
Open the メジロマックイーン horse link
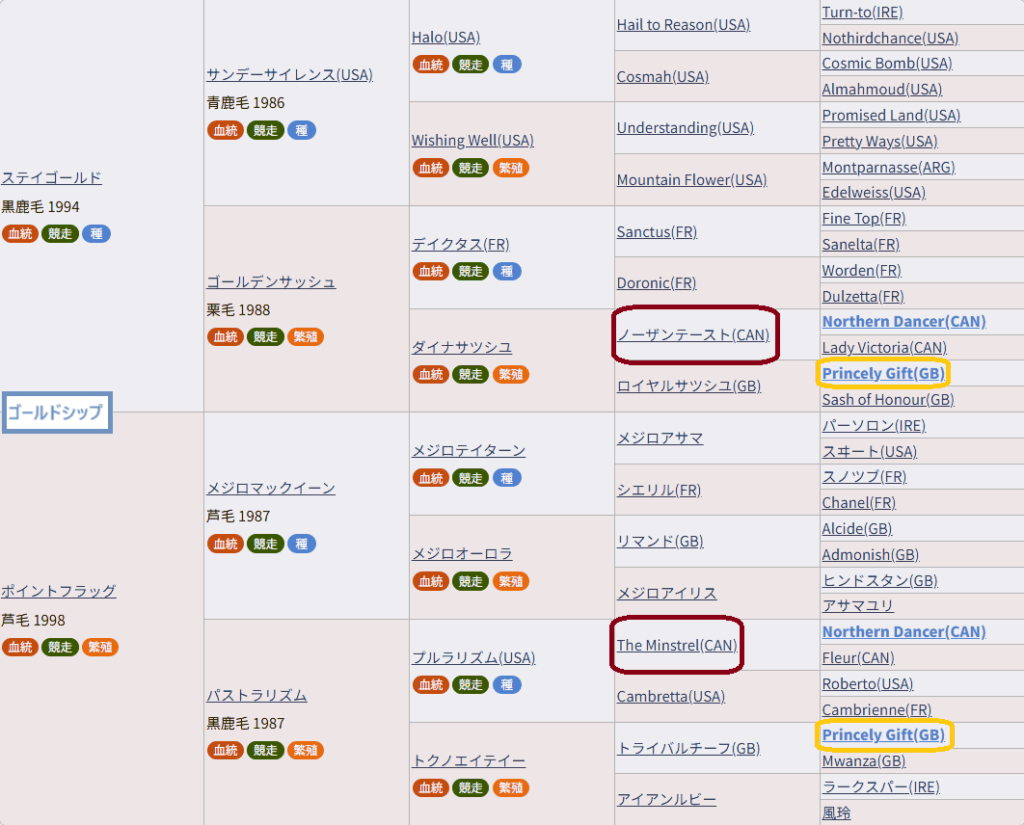[270, 488]
